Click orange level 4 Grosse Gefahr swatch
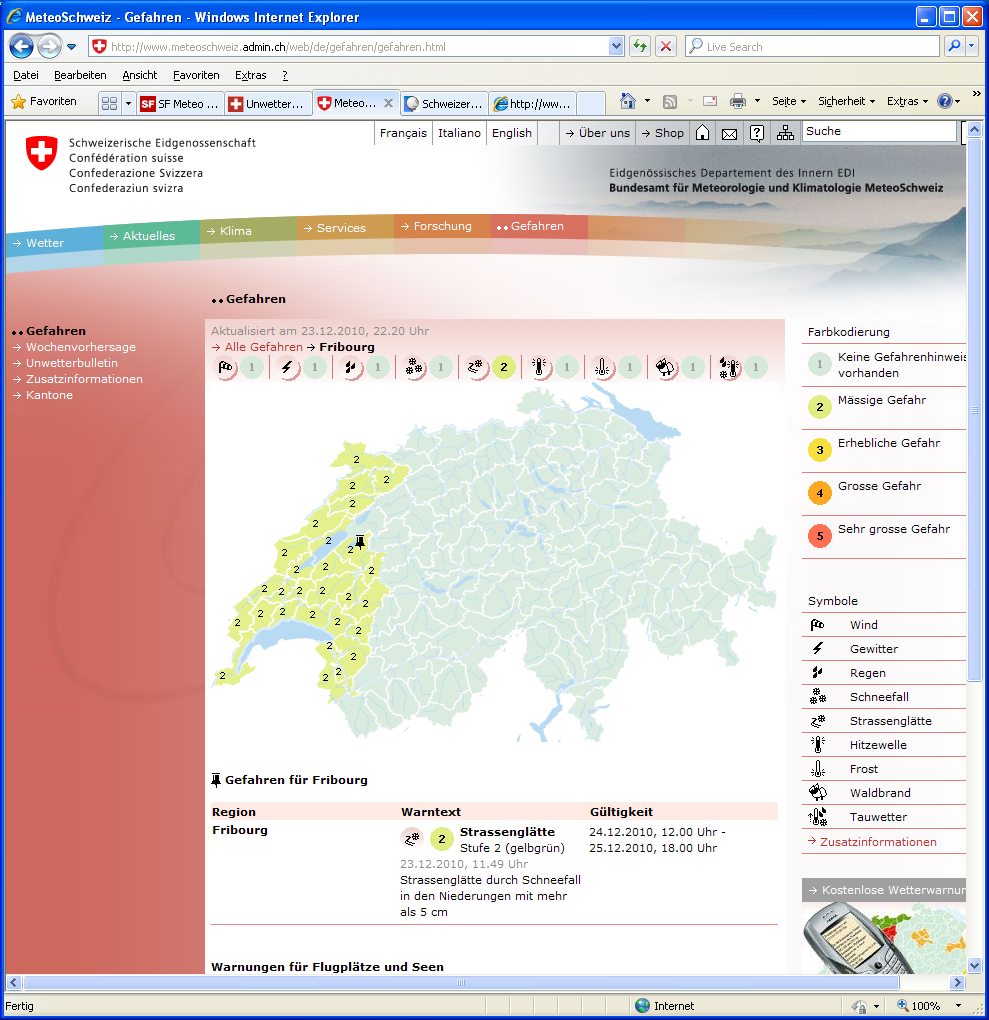The image size is (989, 1020). tap(820, 493)
